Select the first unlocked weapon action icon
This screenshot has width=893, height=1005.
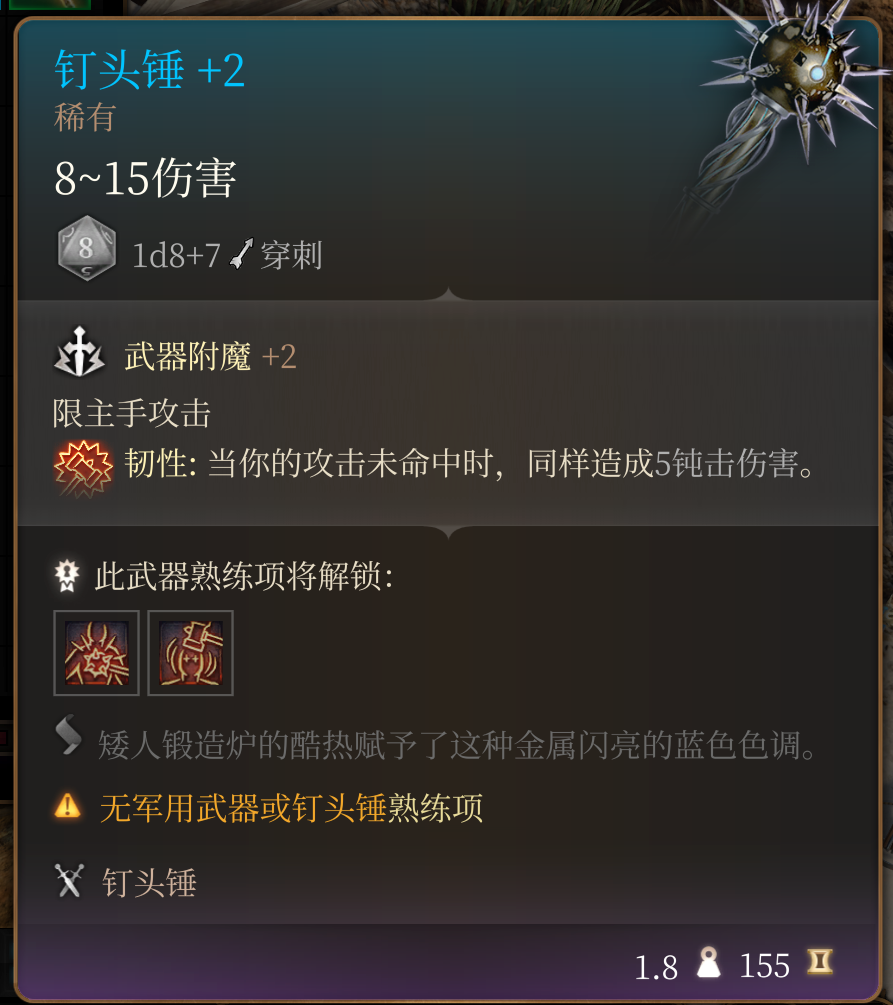click(96, 653)
